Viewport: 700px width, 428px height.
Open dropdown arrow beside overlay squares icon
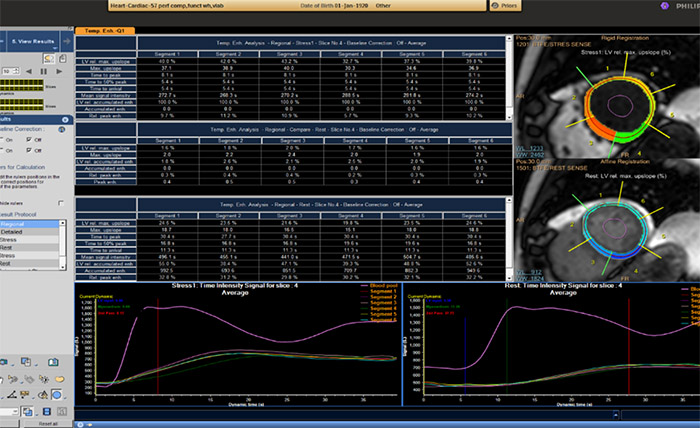[36, 414]
